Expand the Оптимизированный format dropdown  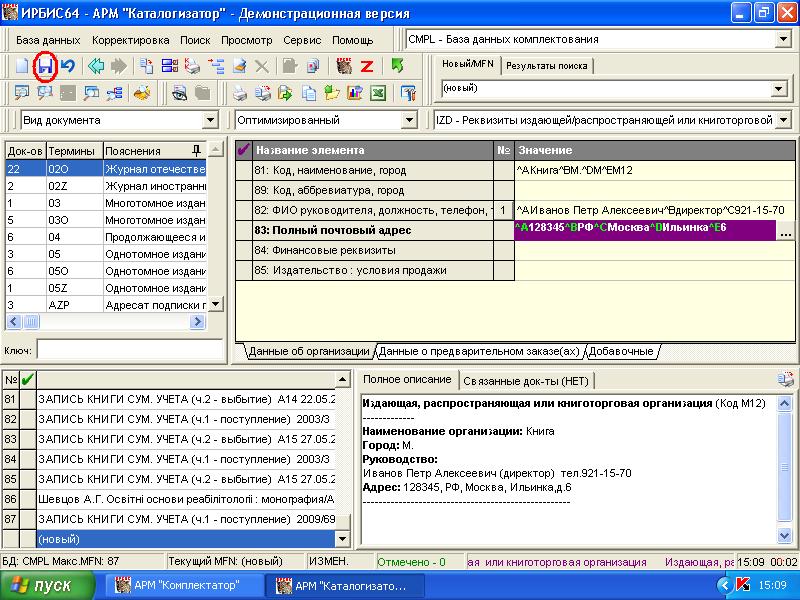[x=409, y=120]
